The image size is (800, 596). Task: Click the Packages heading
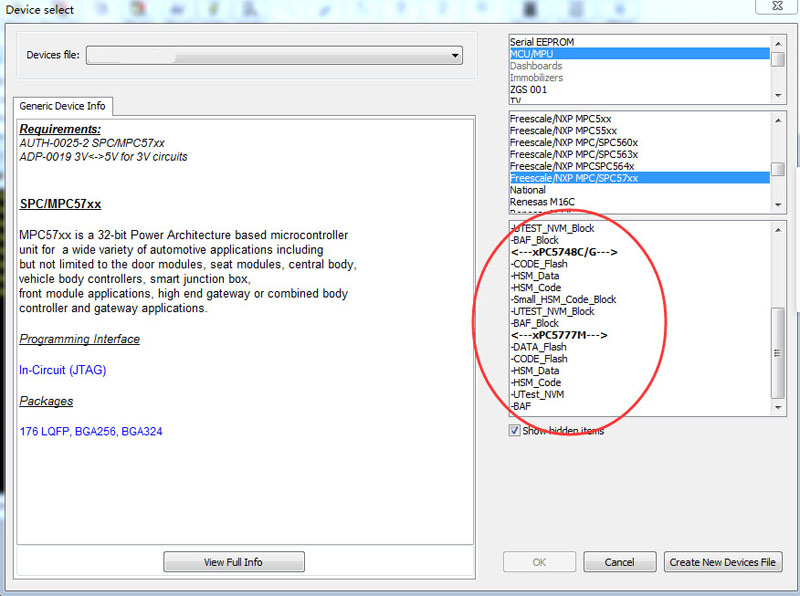tap(46, 401)
